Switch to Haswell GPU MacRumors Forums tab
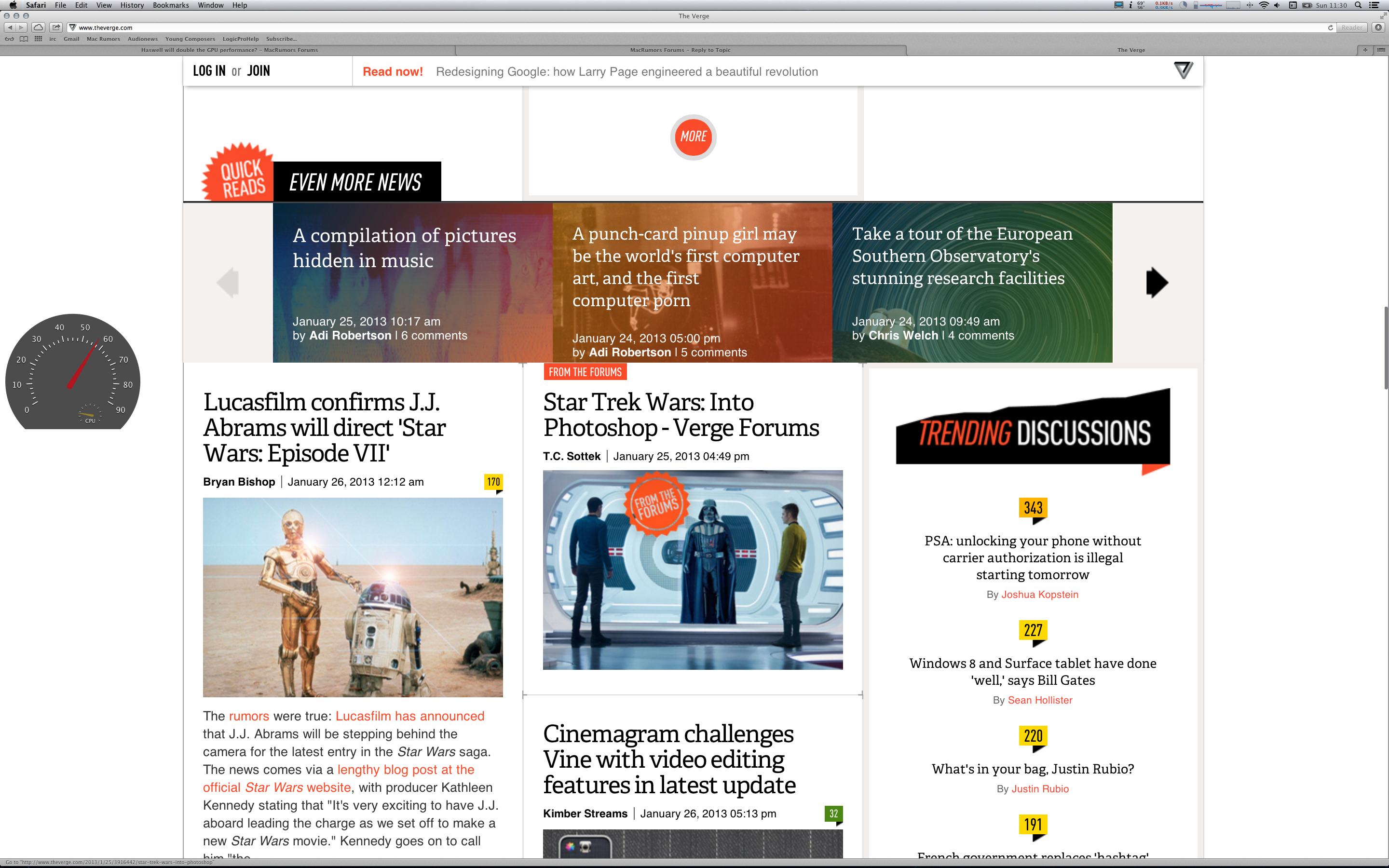The width and height of the screenshot is (1389, 868). pos(229,50)
